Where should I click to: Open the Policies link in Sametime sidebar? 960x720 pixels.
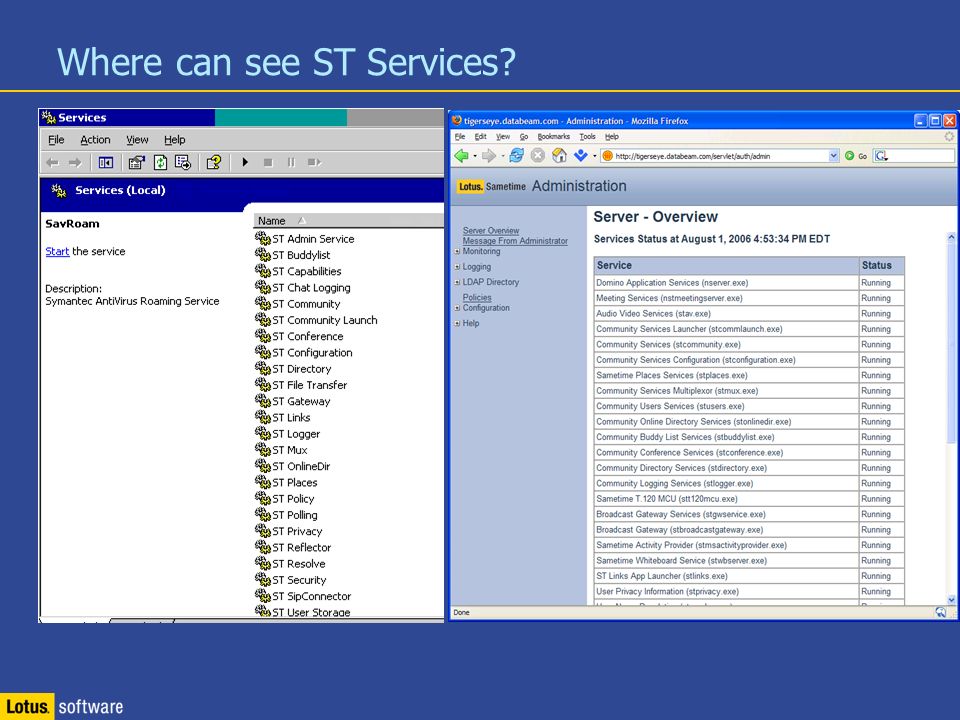[x=477, y=298]
